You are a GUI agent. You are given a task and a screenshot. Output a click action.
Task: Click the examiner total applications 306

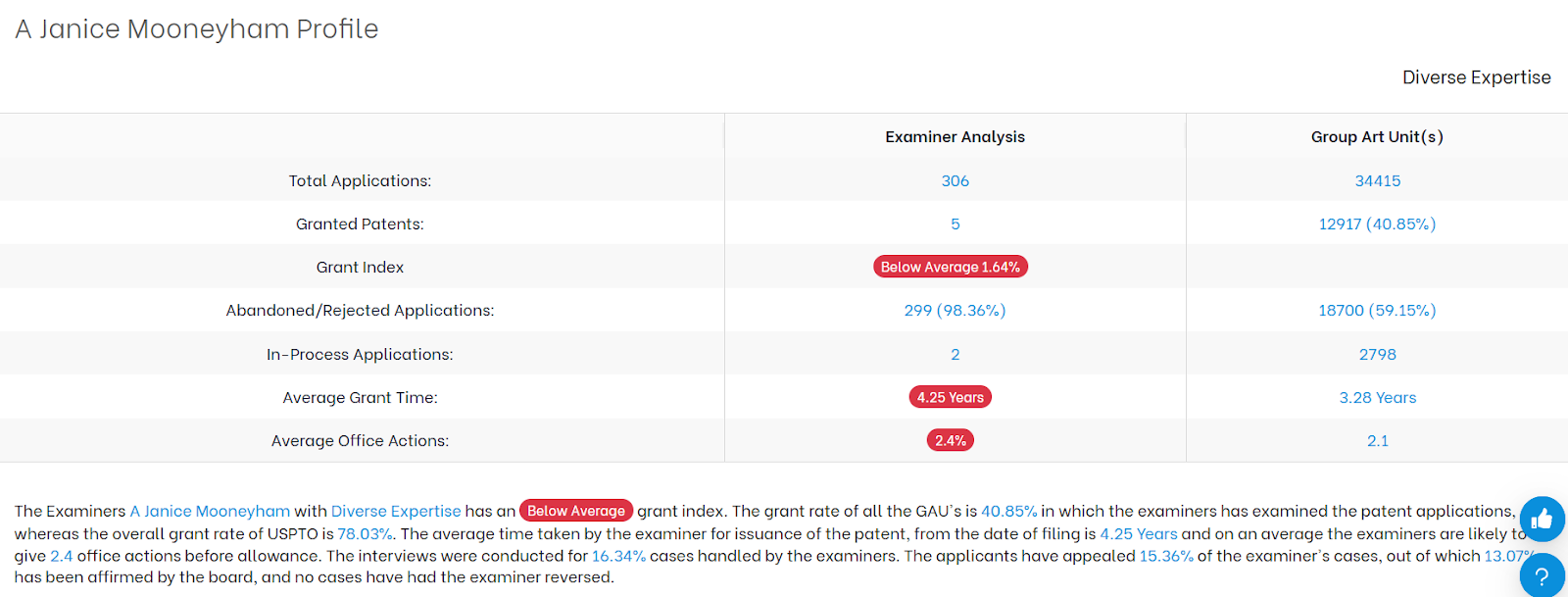[955, 180]
